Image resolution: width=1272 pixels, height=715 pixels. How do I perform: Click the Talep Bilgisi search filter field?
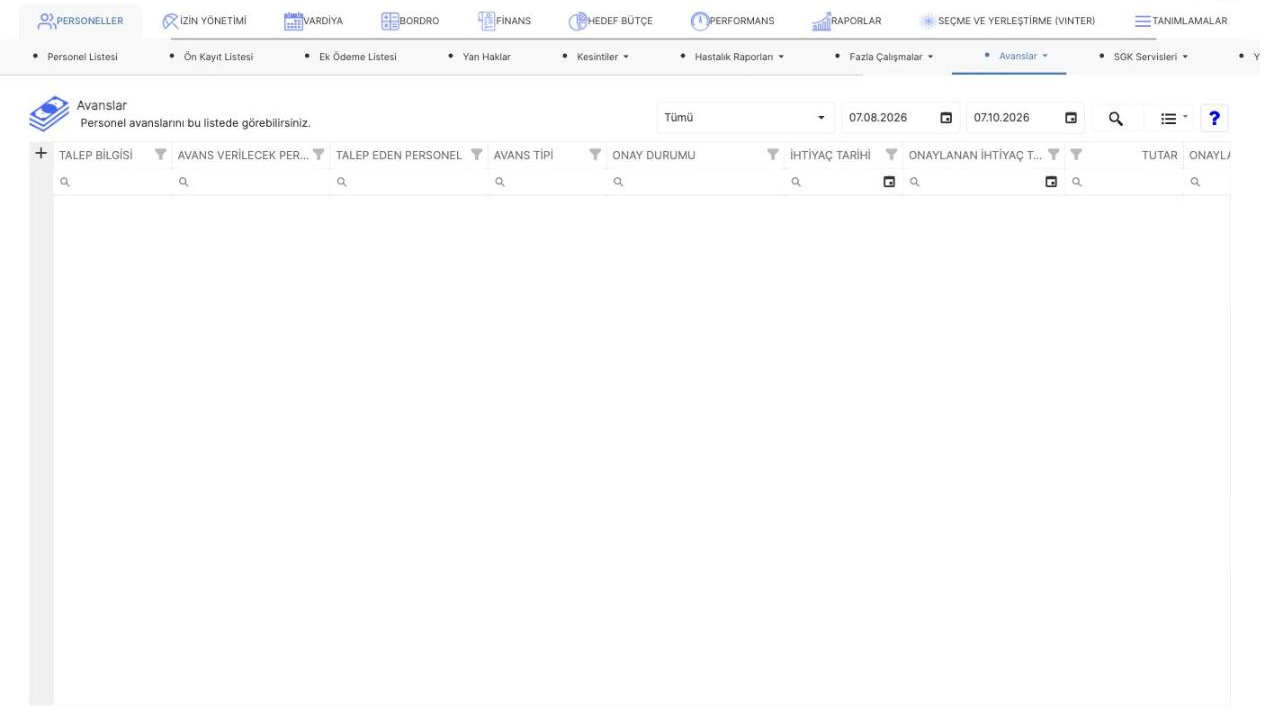coord(112,182)
